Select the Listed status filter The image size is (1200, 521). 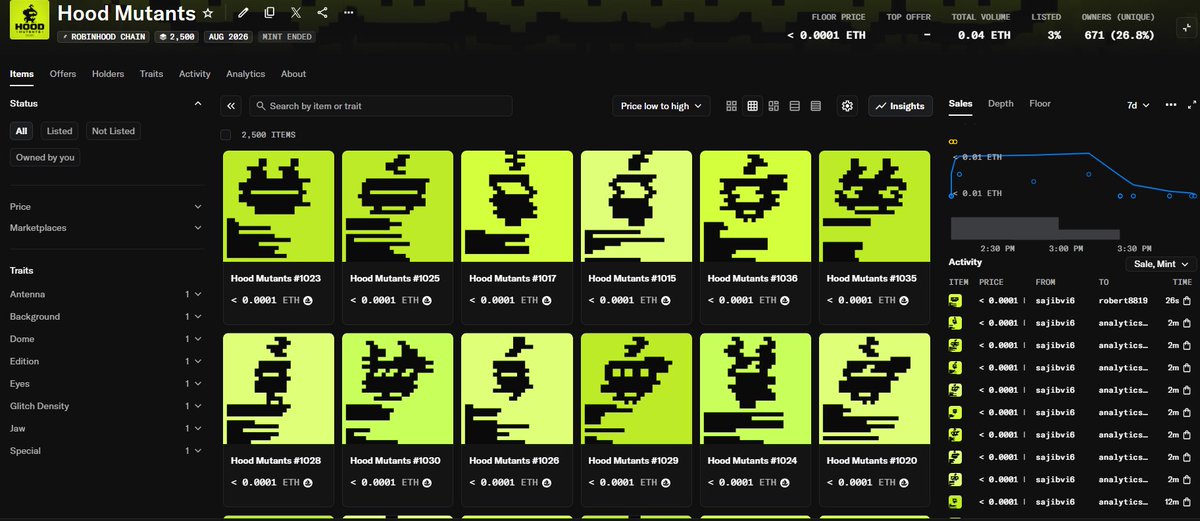click(x=60, y=131)
